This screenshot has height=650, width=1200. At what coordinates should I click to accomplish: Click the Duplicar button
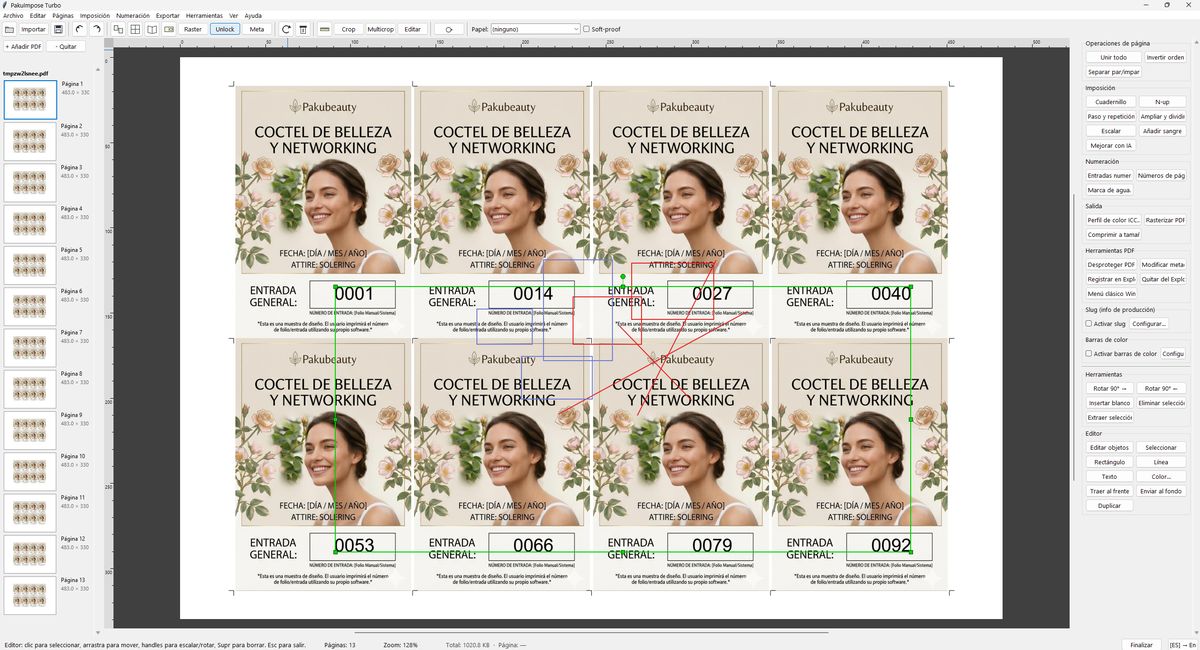click(x=1109, y=506)
